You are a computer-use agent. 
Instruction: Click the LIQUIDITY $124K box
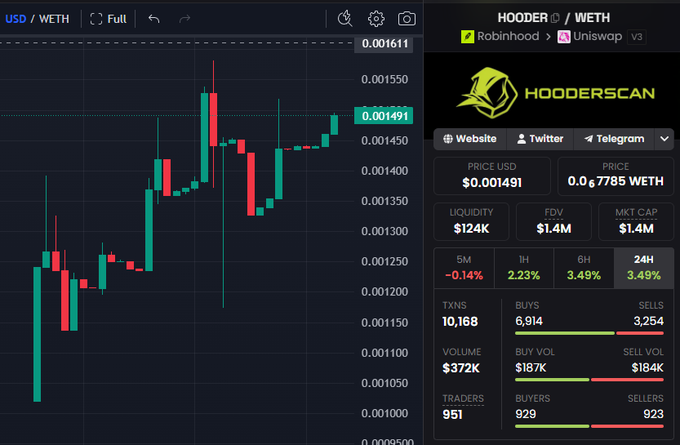point(471,221)
